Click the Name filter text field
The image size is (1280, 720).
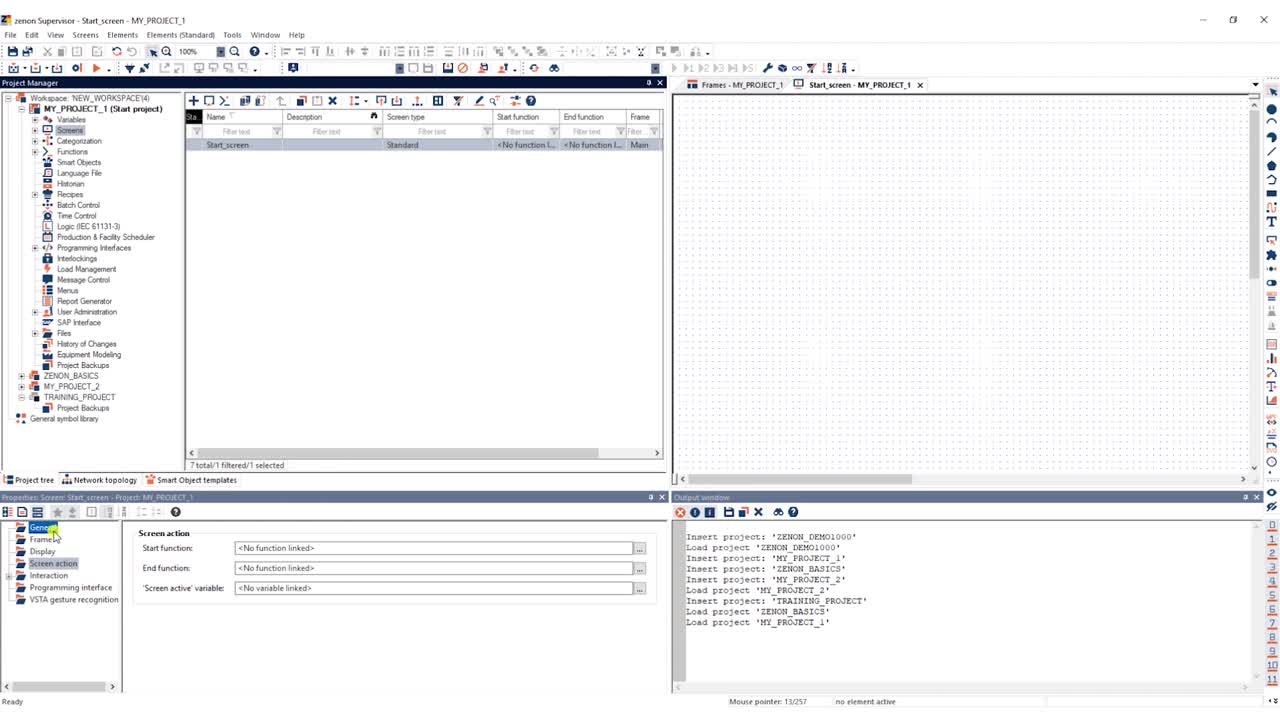coord(237,132)
